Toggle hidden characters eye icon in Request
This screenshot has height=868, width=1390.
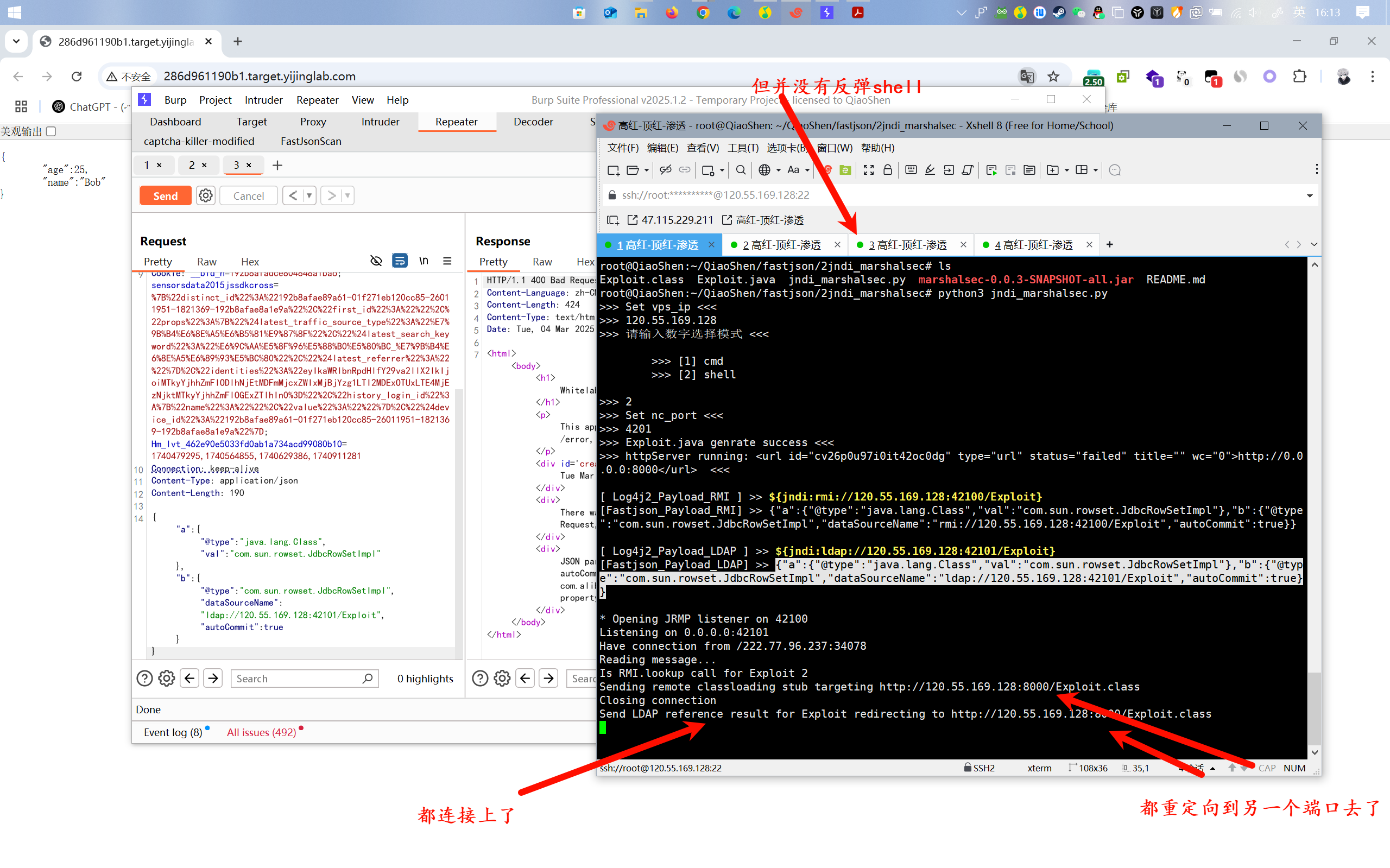tap(376, 261)
